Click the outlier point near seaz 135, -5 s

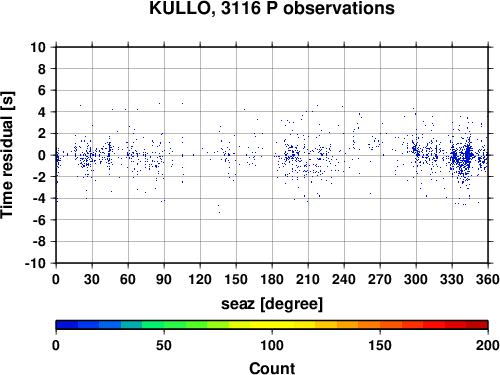[x=219, y=209]
